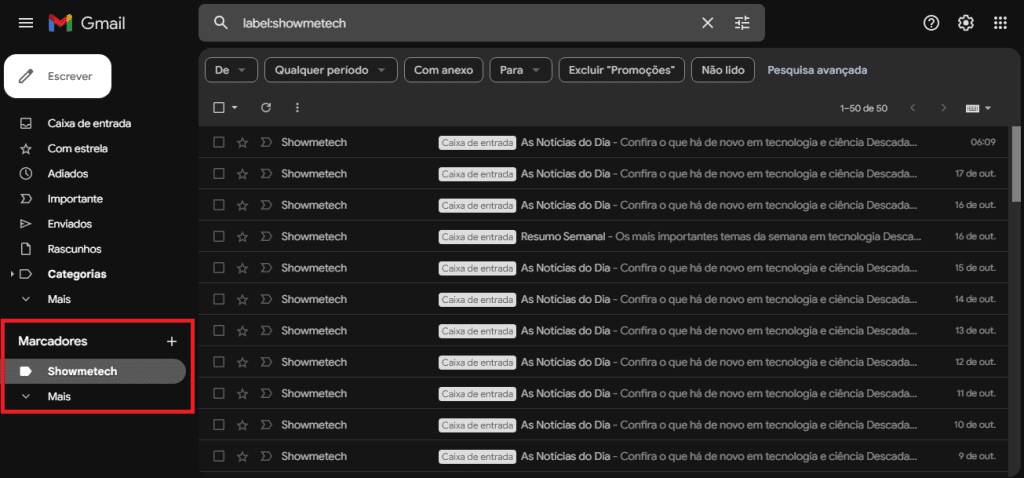Open Pesquisa avançada link

(817, 70)
